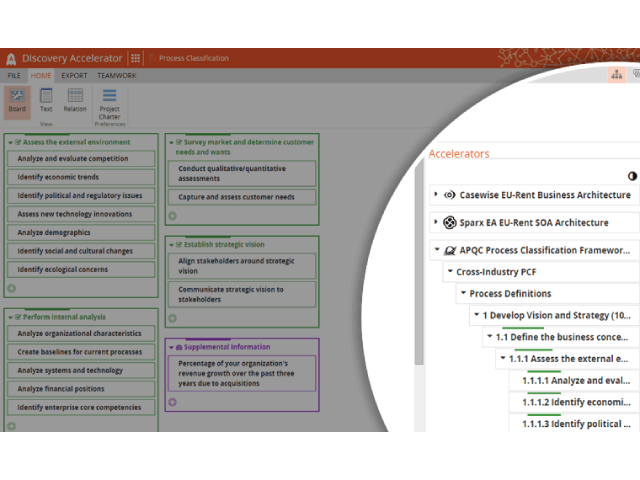
Task: Toggle checkbox on Perform internal analysis
Action: point(18,317)
